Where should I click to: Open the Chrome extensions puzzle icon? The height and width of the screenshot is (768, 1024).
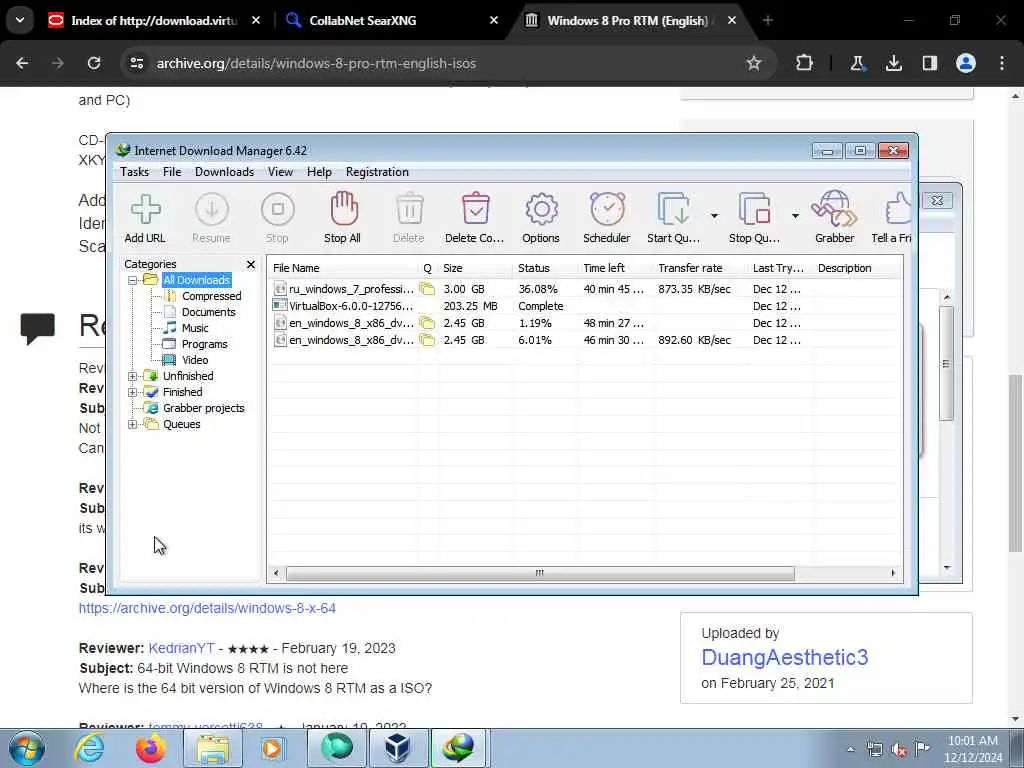(x=805, y=63)
